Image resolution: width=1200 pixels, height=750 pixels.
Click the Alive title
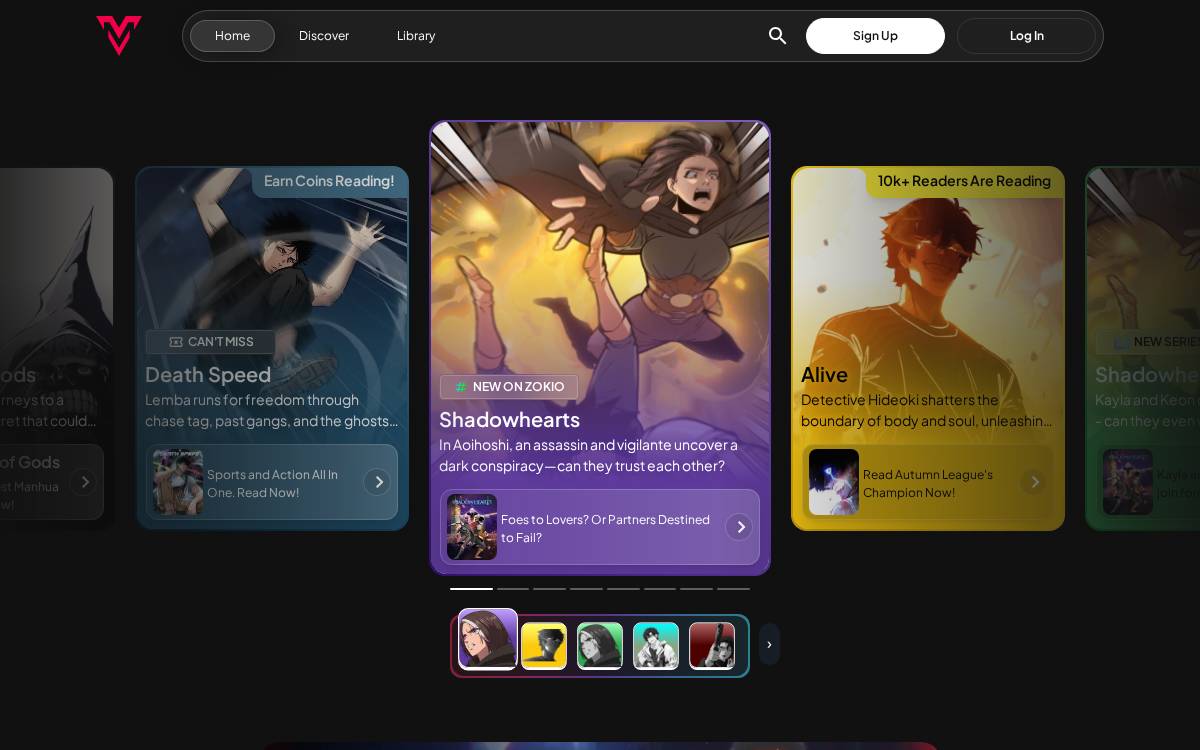(x=824, y=374)
